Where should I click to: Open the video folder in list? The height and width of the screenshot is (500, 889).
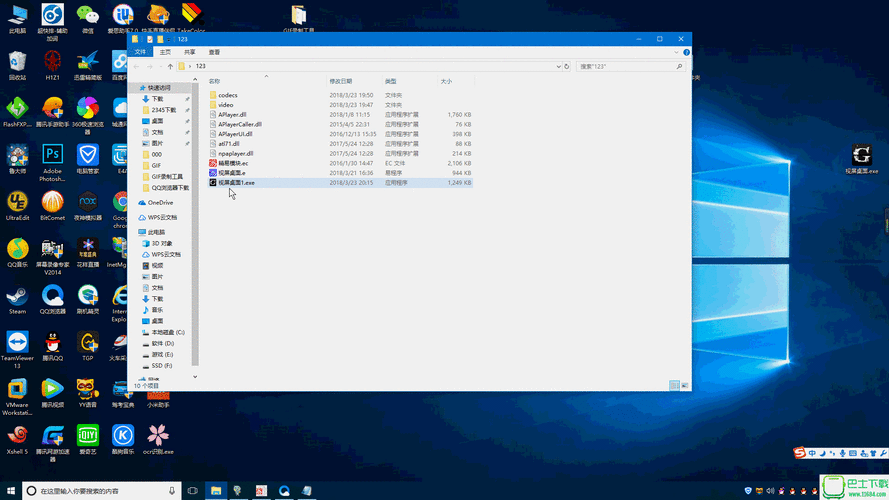point(226,105)
